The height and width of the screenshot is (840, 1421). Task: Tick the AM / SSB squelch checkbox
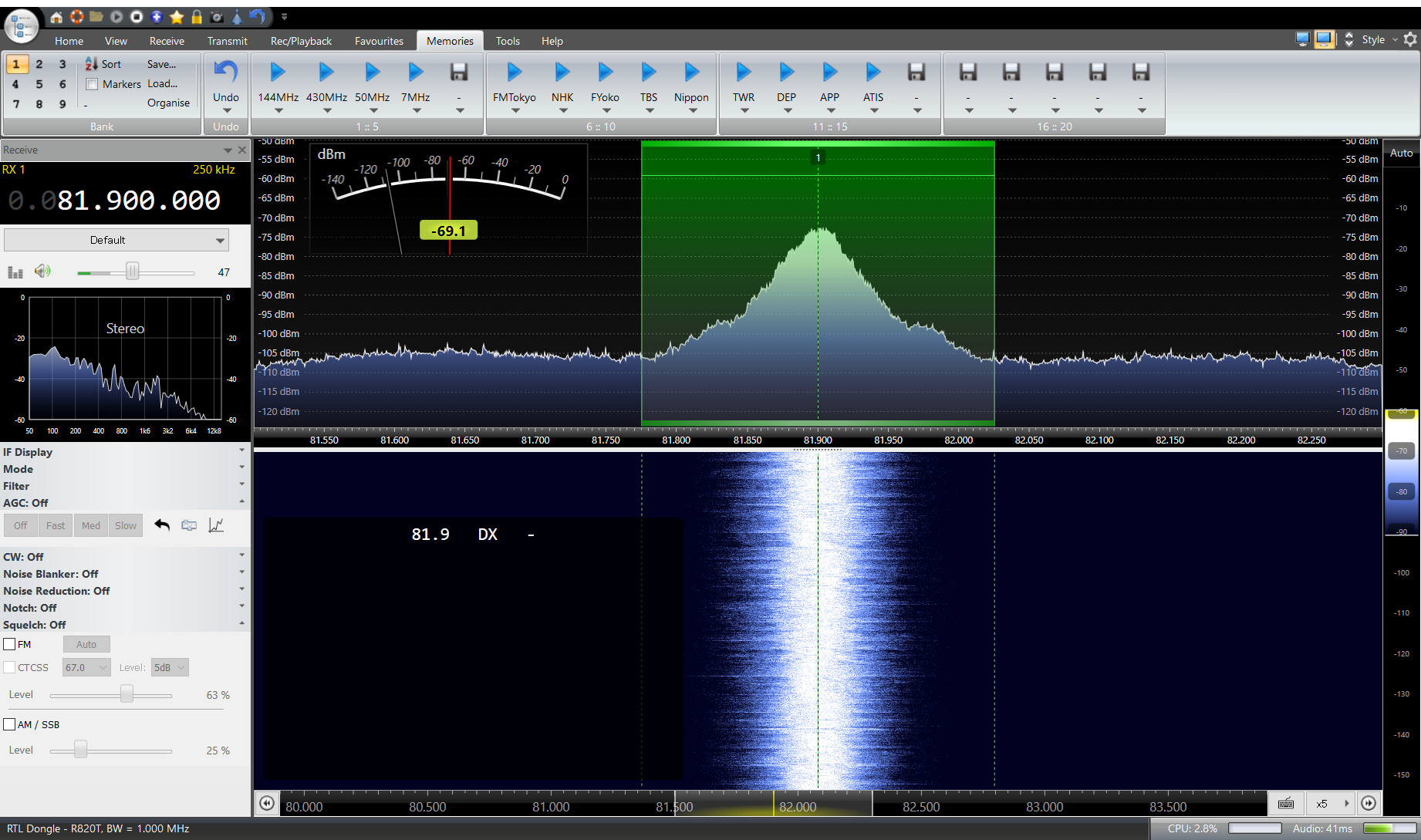10,724
